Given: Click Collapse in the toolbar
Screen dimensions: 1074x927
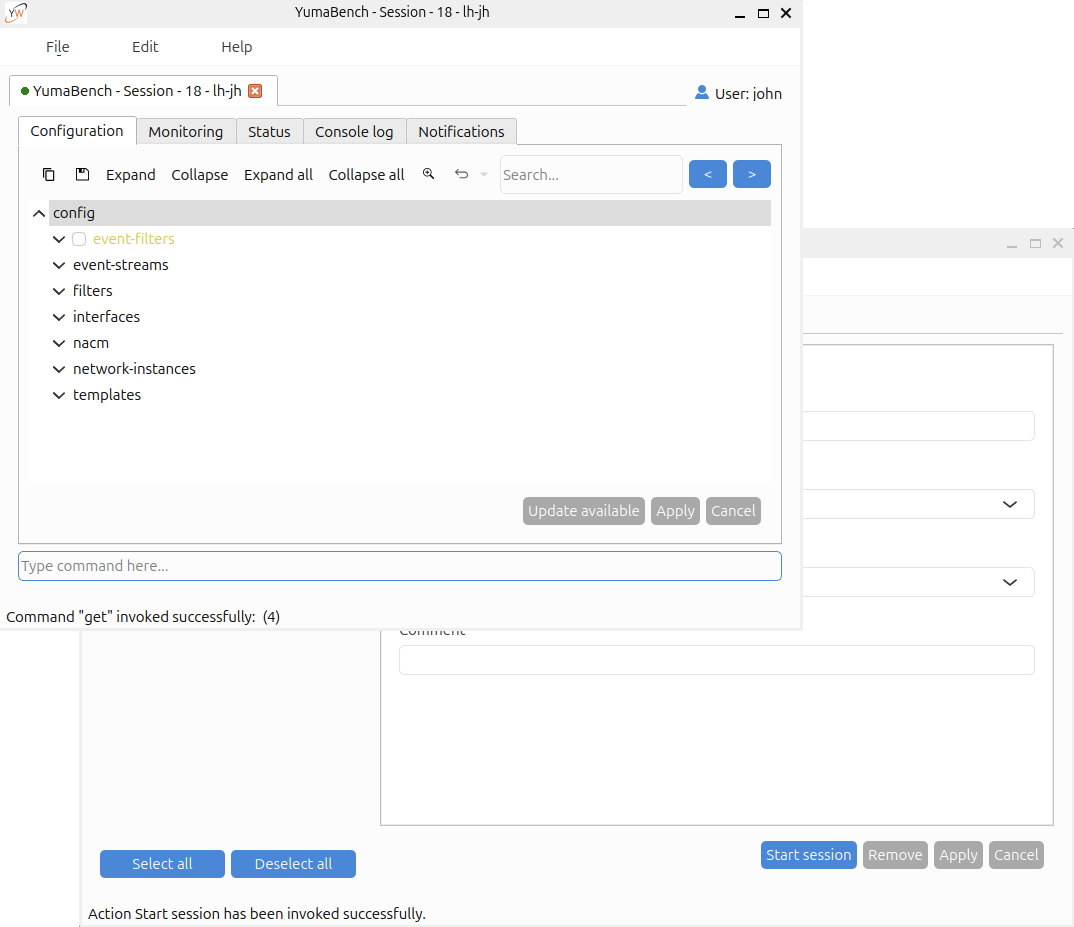Looking at the screenshot, I should [199, 175].
